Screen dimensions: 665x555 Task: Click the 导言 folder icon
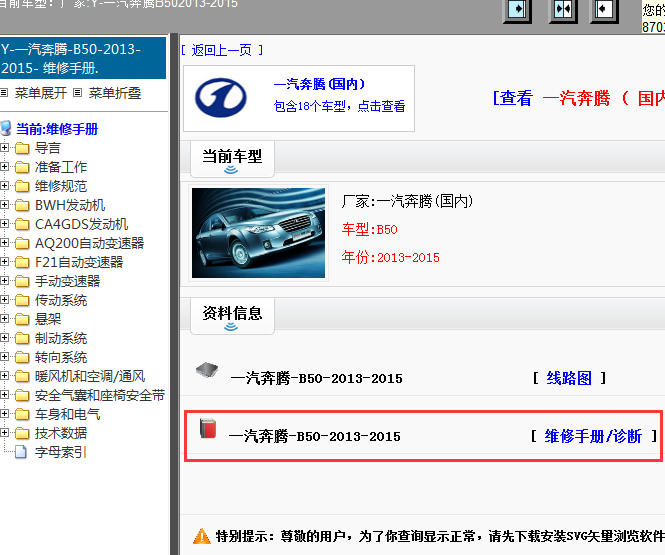tap(22, 148)
